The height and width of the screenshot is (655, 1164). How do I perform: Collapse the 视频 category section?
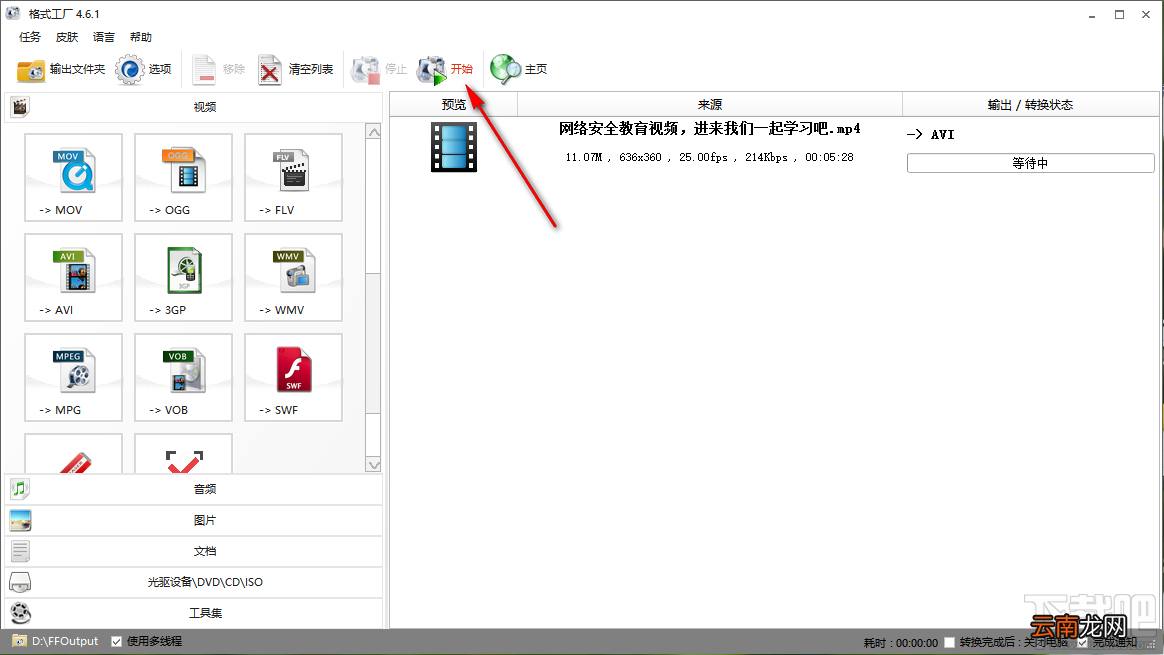pos(194,108)
